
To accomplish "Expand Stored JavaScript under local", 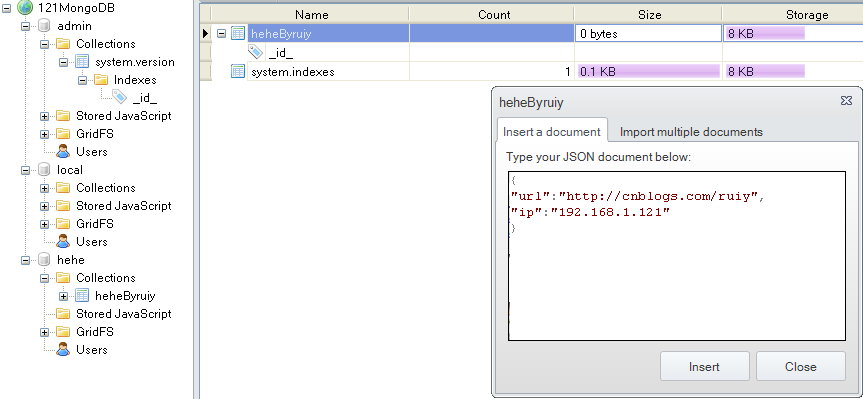I will click(x=45, y=206).
